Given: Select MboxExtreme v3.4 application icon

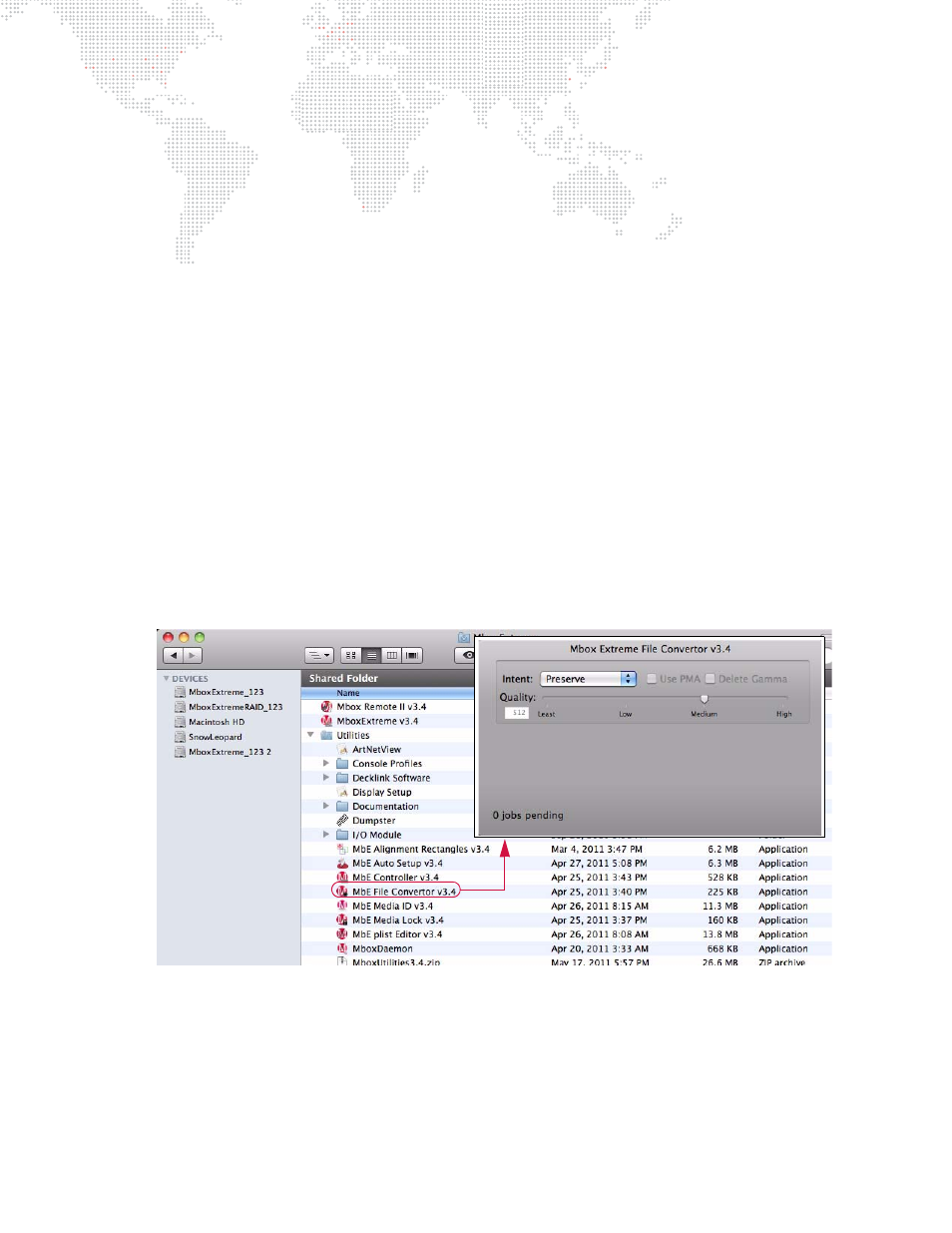Looking at the screenshot, I should [x=326, y=721].
